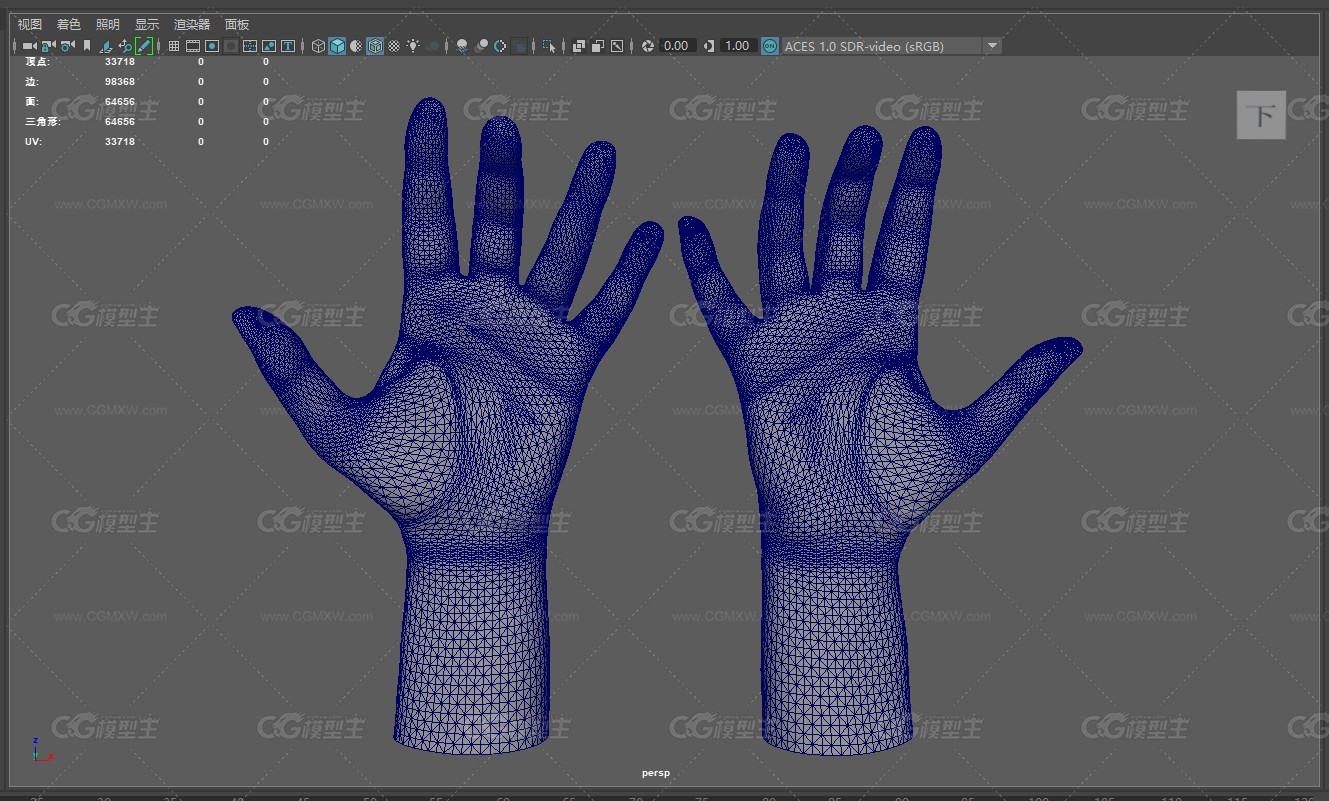
Task: Click Screen Space Ambient Occlusion icon
Action: (x=461, y=46)
